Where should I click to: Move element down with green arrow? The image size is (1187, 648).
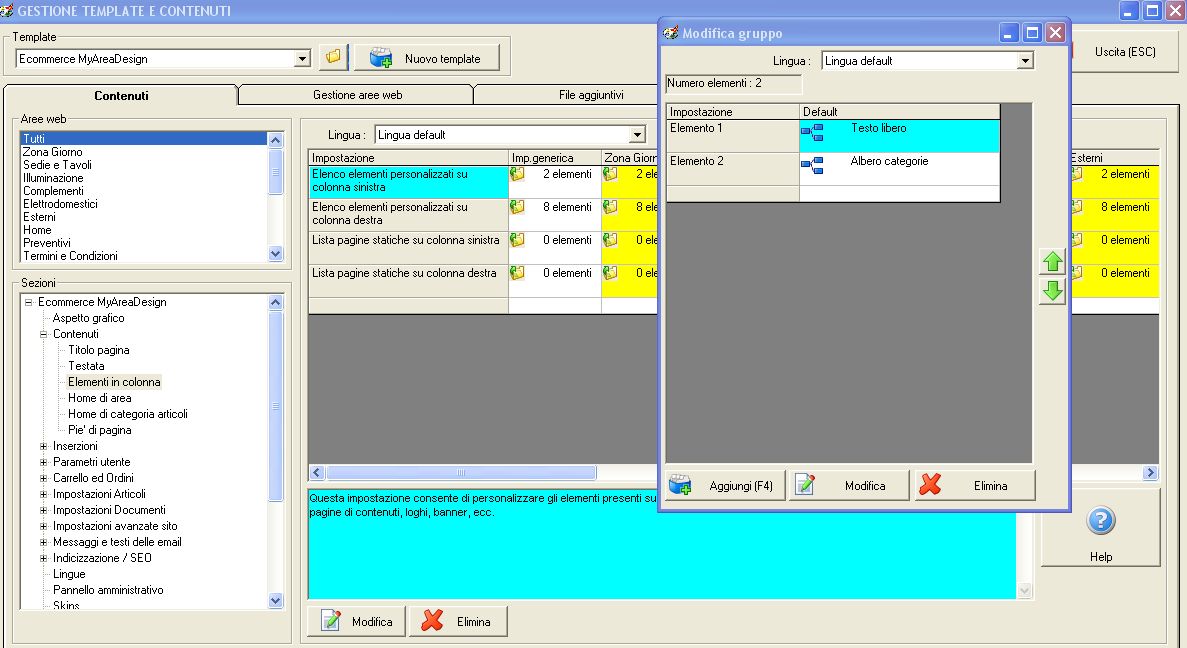(1052, 291)
